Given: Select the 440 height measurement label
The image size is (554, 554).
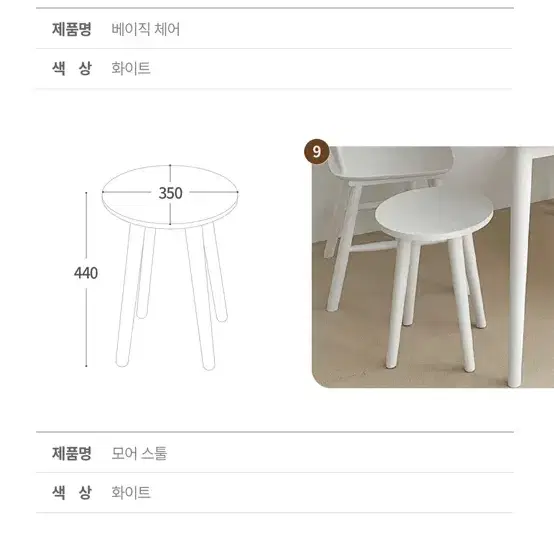Looking at the screenshot, I should click(x=86, y=273).
